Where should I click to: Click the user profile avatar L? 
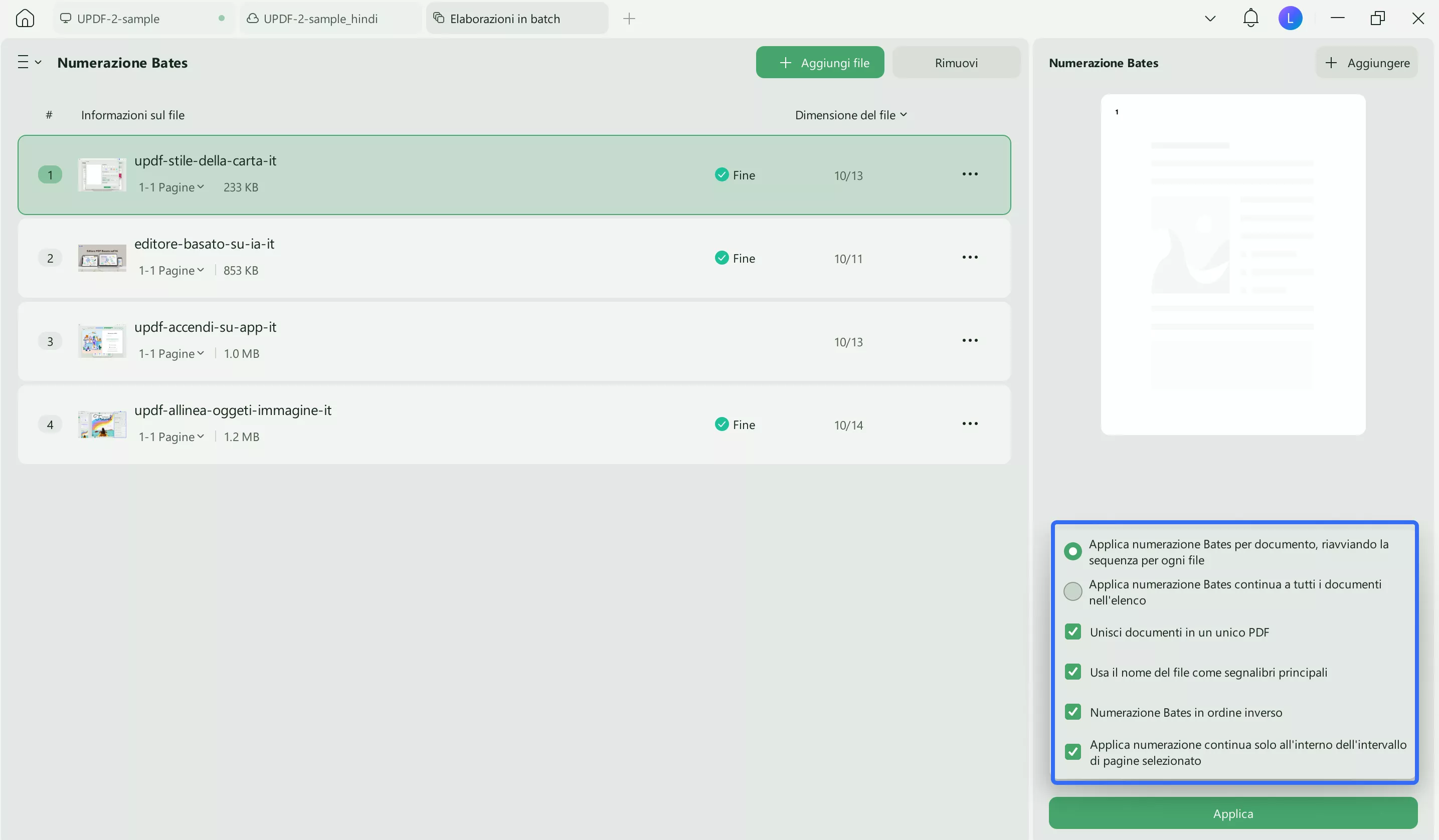tap(1290, 18)
